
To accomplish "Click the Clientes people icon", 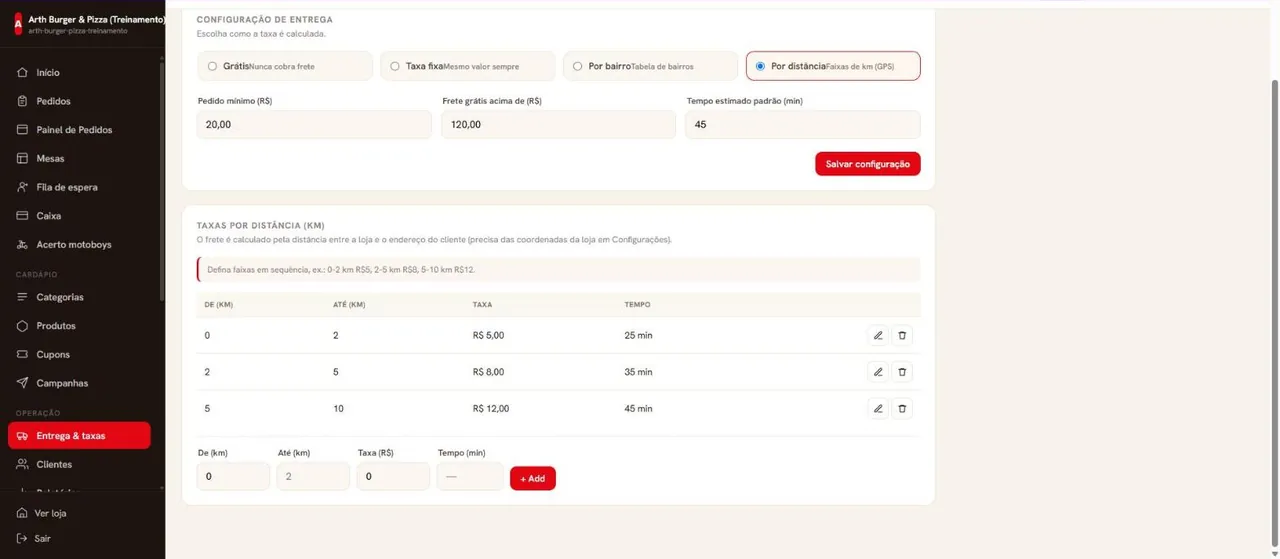I will pos(22,464).
